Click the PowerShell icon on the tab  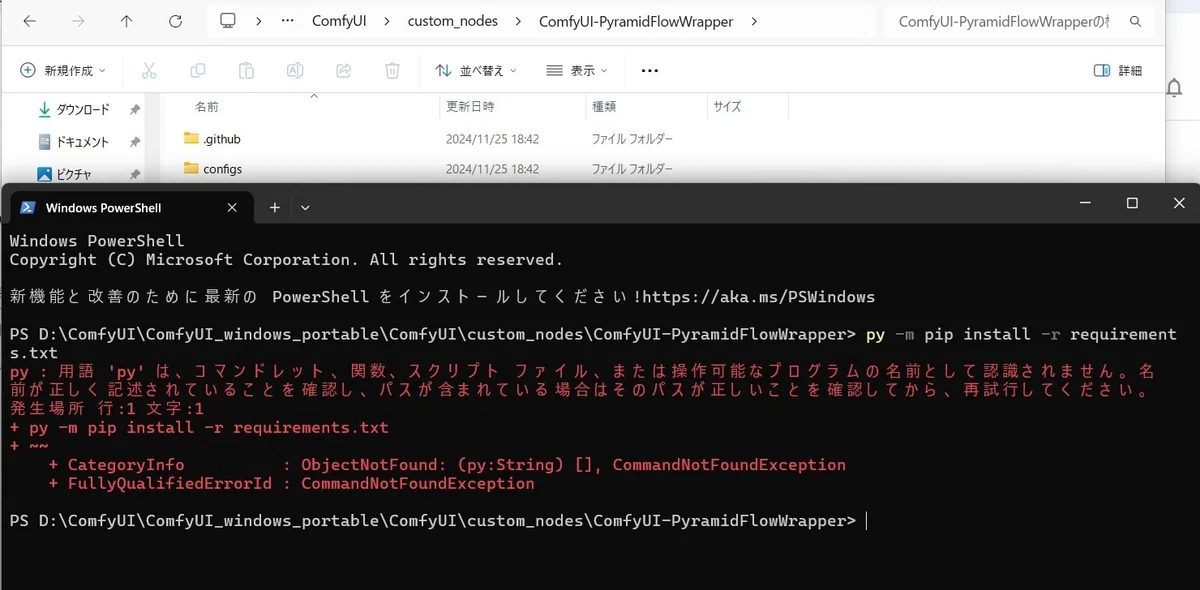(28, 207)
